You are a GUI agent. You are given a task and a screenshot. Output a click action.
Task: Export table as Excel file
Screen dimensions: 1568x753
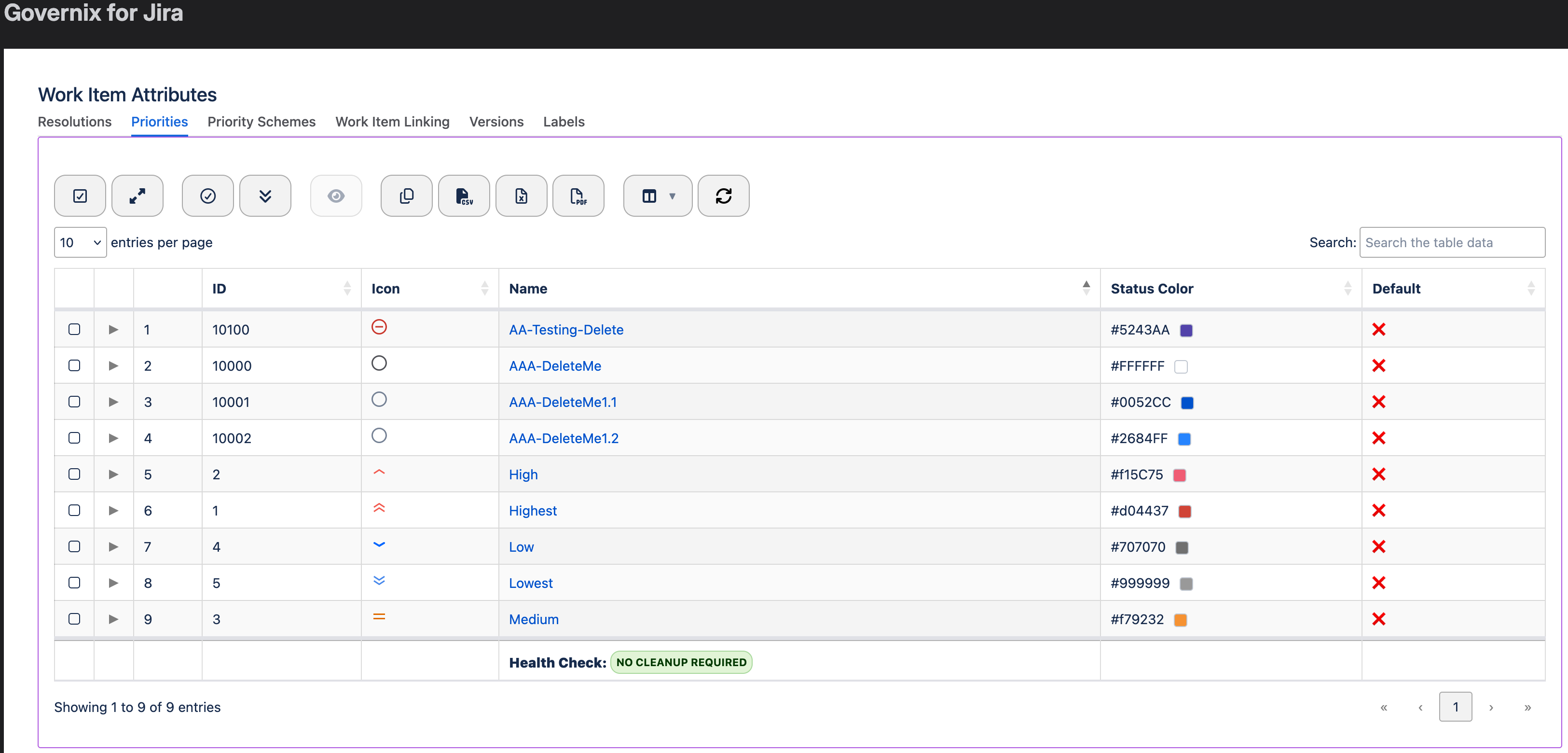pyautogui.click(x=522, y=195)
